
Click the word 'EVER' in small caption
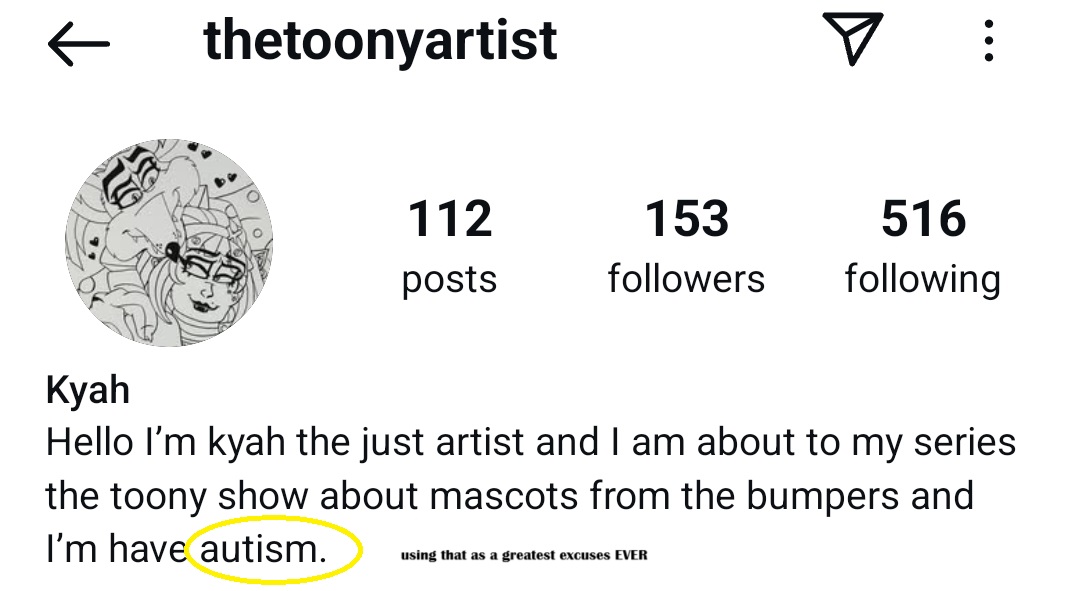pos(629,555)
